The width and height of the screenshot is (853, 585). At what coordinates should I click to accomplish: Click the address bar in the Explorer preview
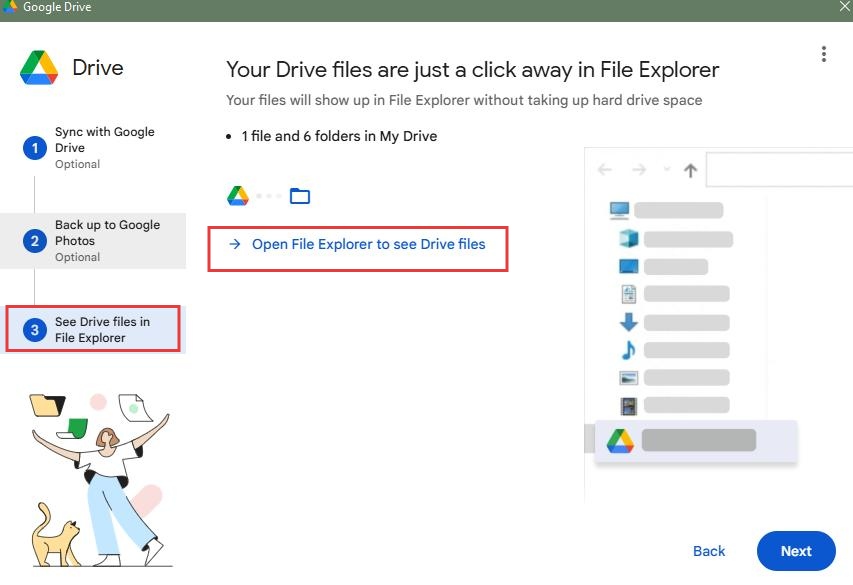780,169
